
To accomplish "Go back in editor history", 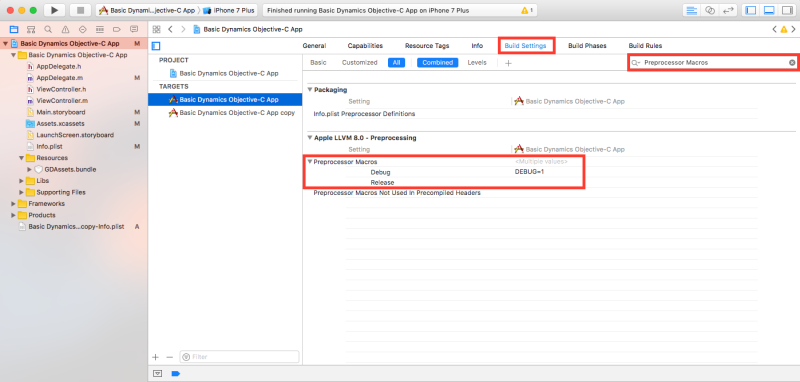I will point(170,29).
